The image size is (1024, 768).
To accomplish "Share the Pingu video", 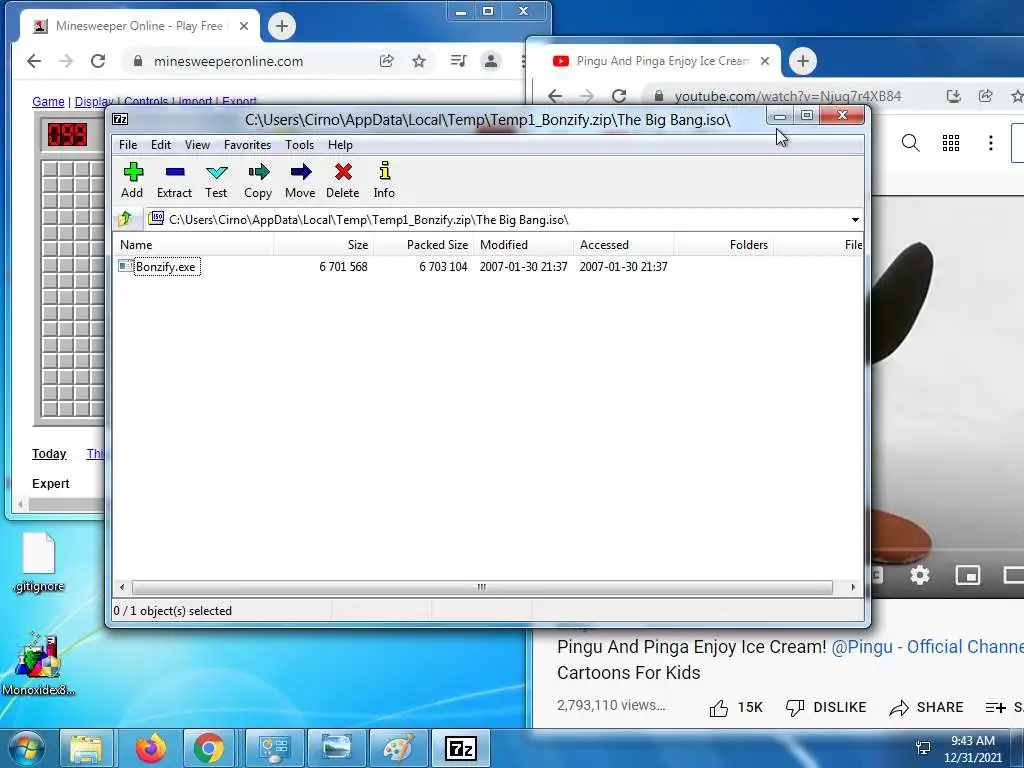I will [926, 708].
